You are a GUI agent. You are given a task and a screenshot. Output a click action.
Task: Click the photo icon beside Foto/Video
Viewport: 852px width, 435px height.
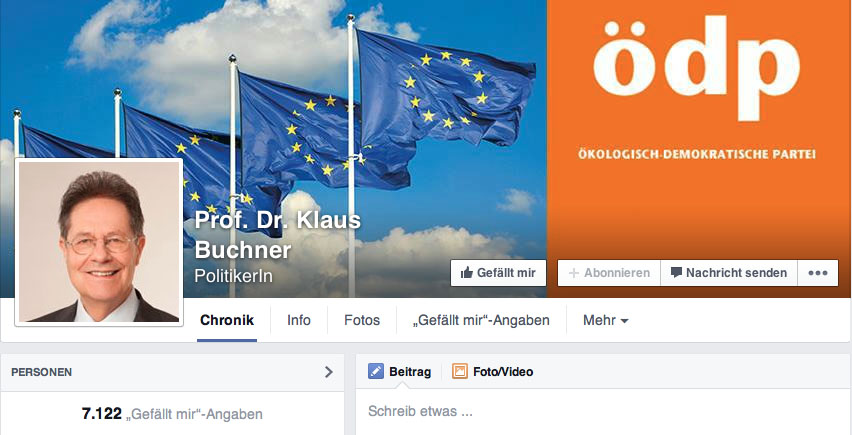tap(460, 371)
